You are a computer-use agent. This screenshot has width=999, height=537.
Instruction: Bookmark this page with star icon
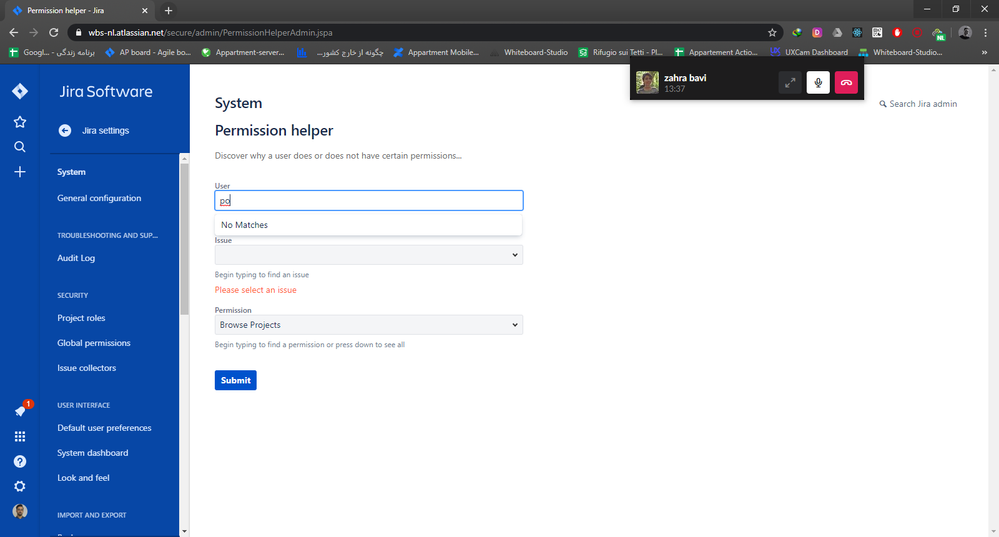[x=772, y=32]
